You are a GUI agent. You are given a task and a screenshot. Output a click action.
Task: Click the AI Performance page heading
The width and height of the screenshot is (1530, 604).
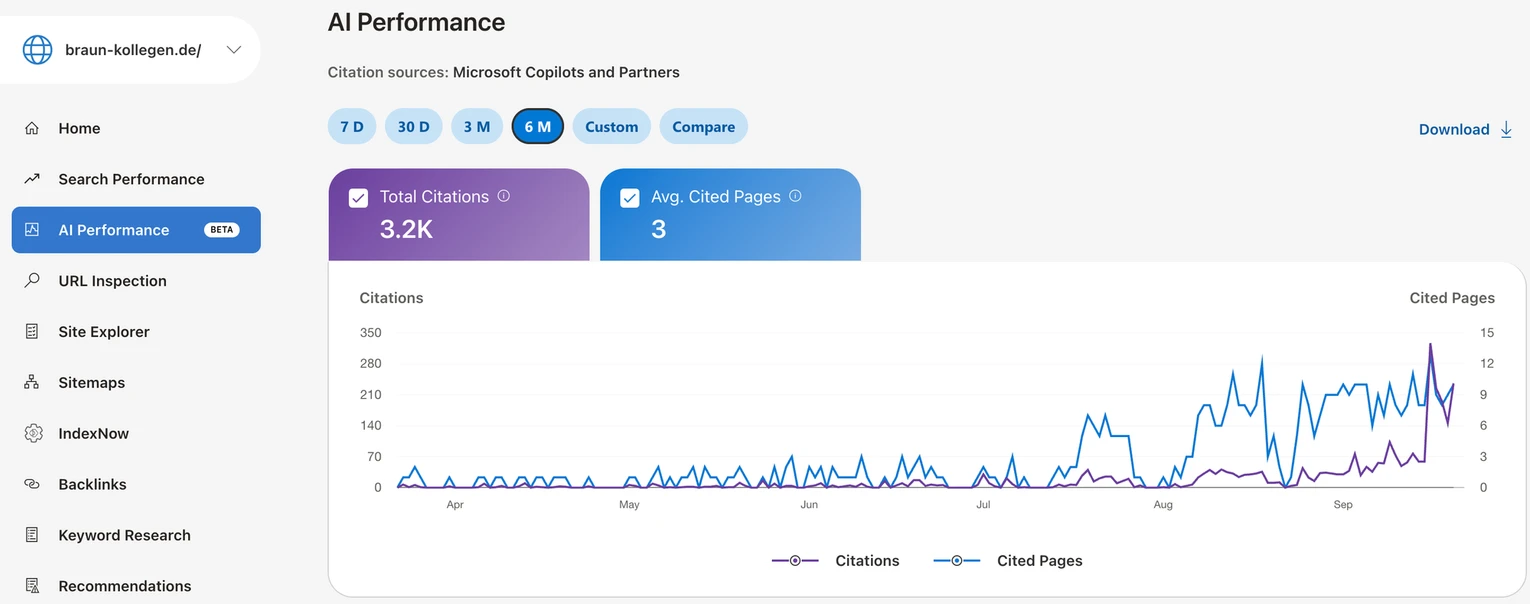416,22
